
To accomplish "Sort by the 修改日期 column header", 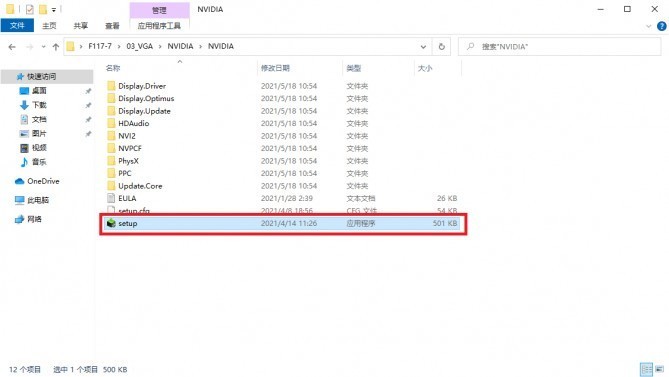I will pos(275,68).
